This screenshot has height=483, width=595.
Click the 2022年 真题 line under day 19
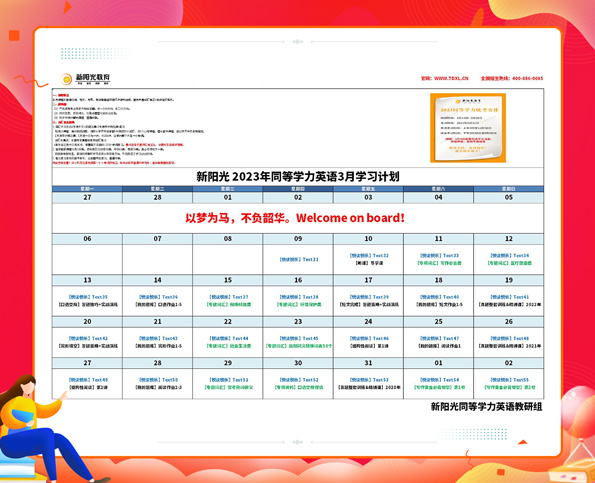pyautogui.click(x=510, y=305)
